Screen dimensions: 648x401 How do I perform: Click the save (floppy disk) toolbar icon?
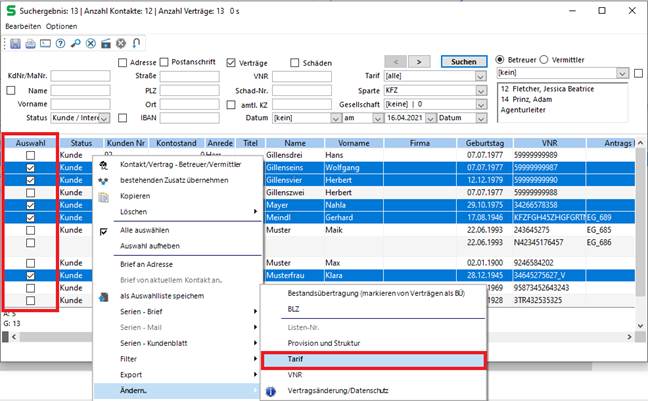15,44
